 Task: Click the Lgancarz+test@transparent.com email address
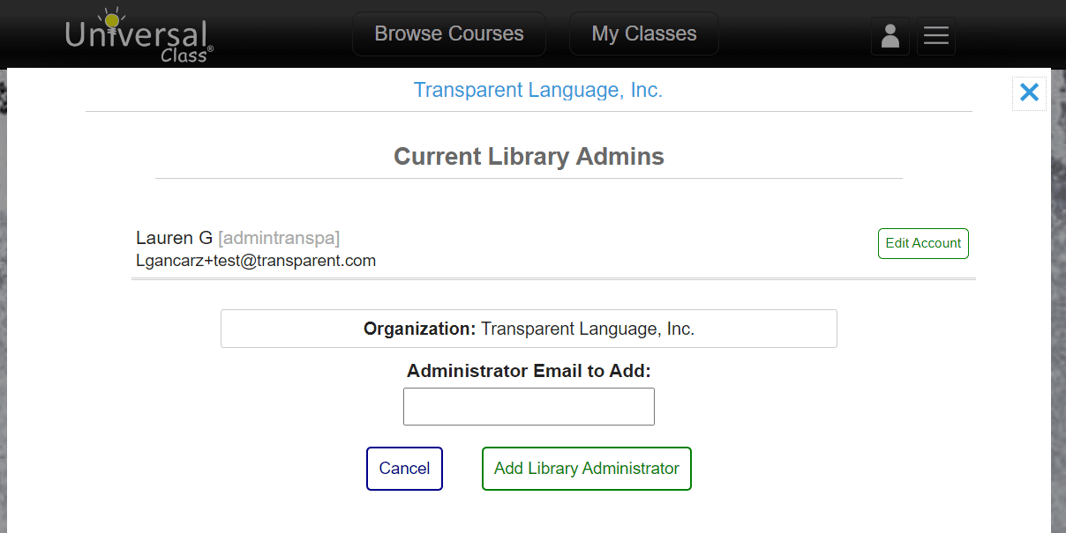256,261
